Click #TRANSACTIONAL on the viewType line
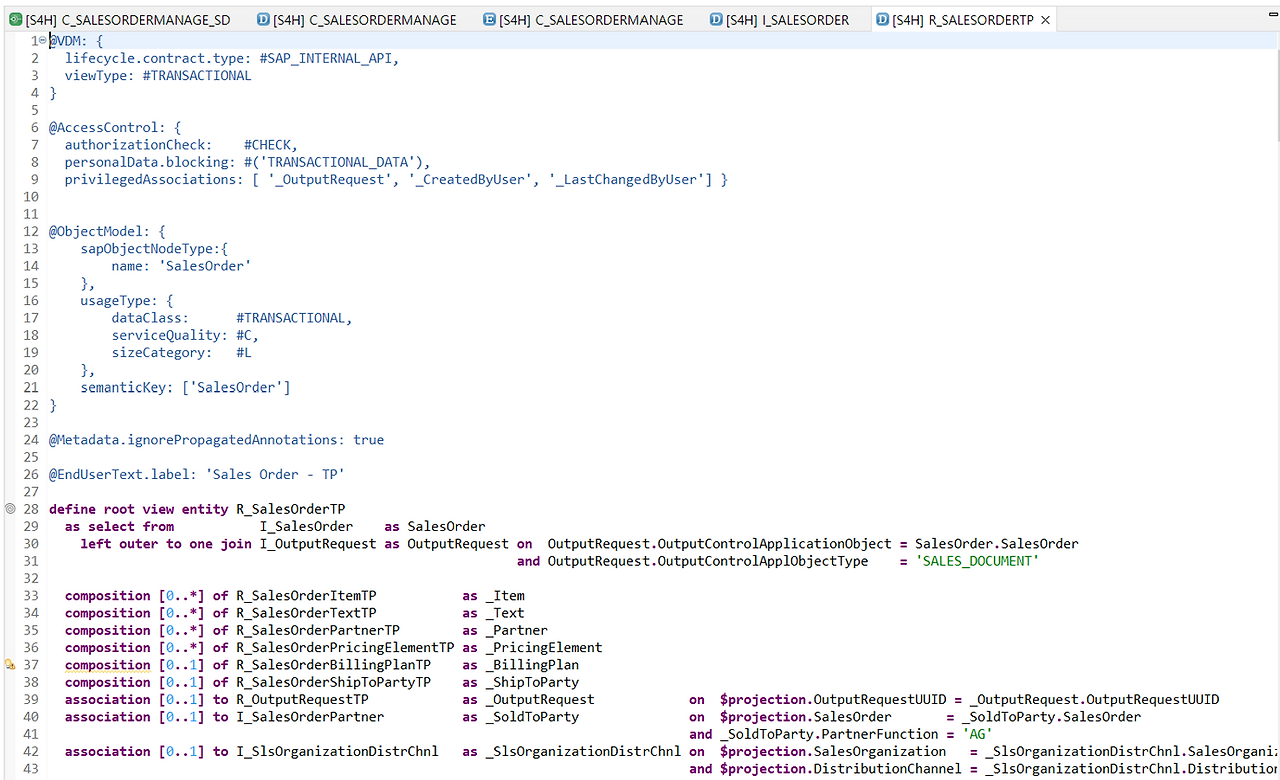This screenshot has height=780, width=1280. coord(197,75)
